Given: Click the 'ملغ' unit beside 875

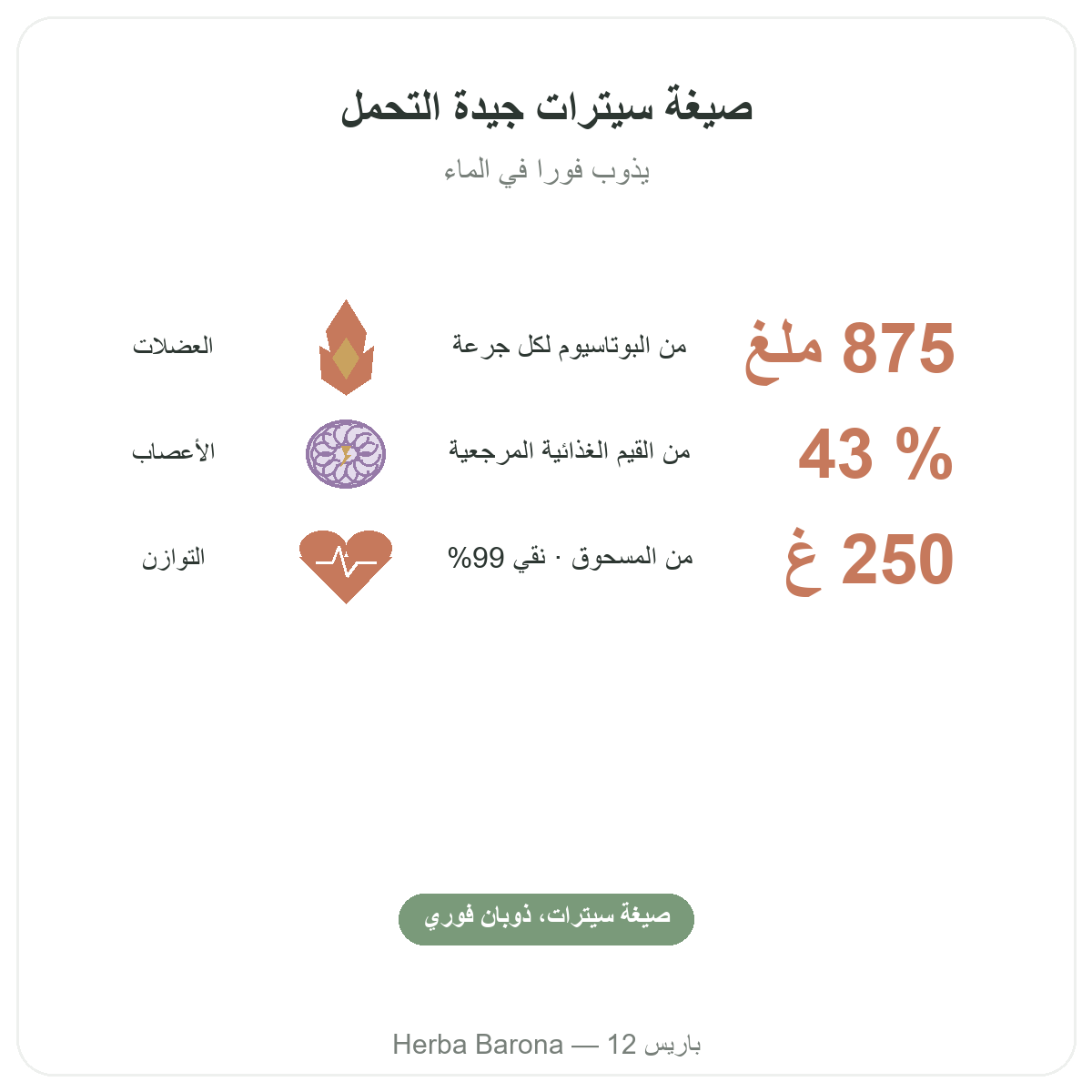Looking at the screenshot, I should pos(784,351).
